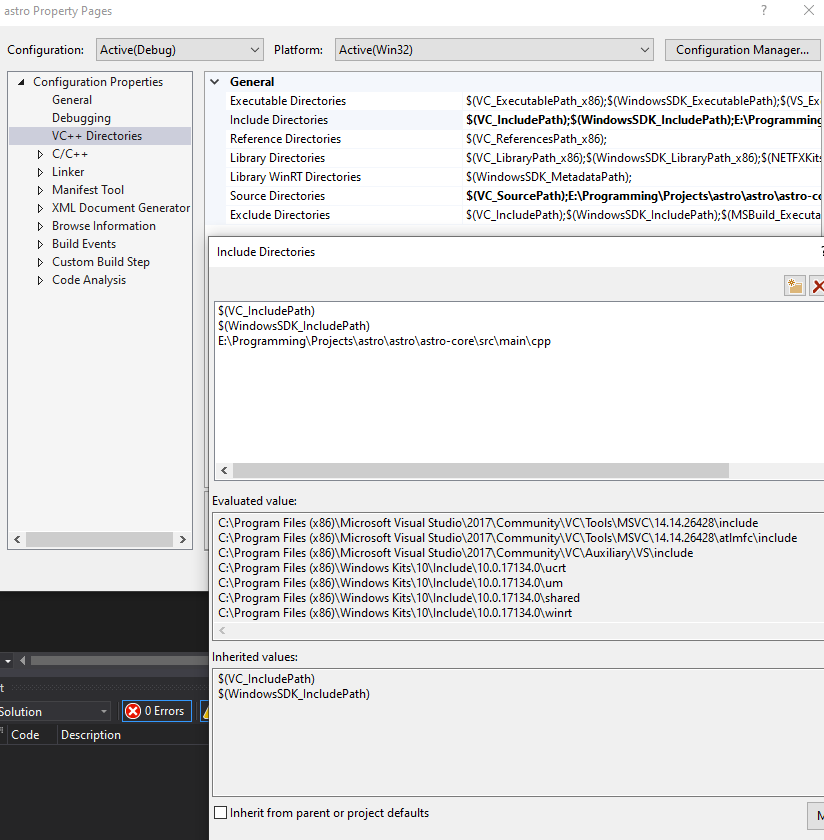Click the left arrow of the tree scrollbar

(x=17, y=539)
